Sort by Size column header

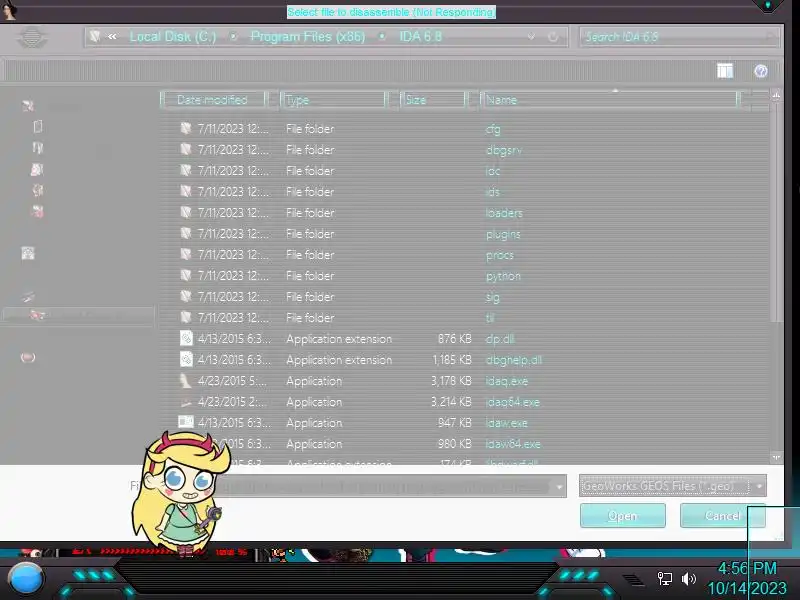point(433,99)
